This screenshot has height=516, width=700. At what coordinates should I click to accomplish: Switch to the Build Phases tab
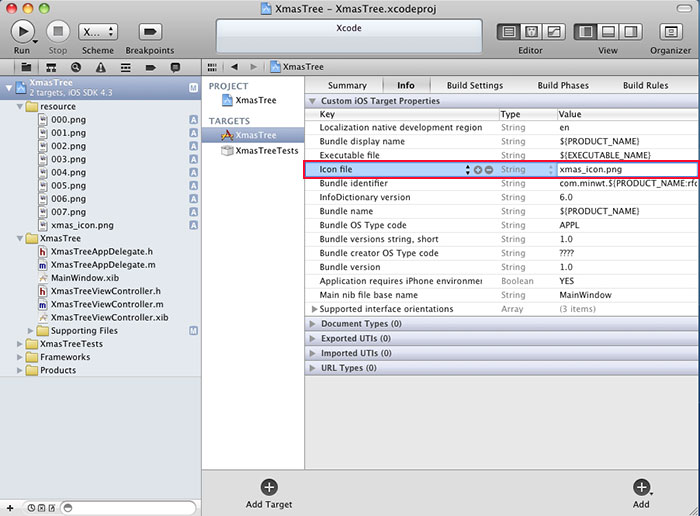point(563,85)
